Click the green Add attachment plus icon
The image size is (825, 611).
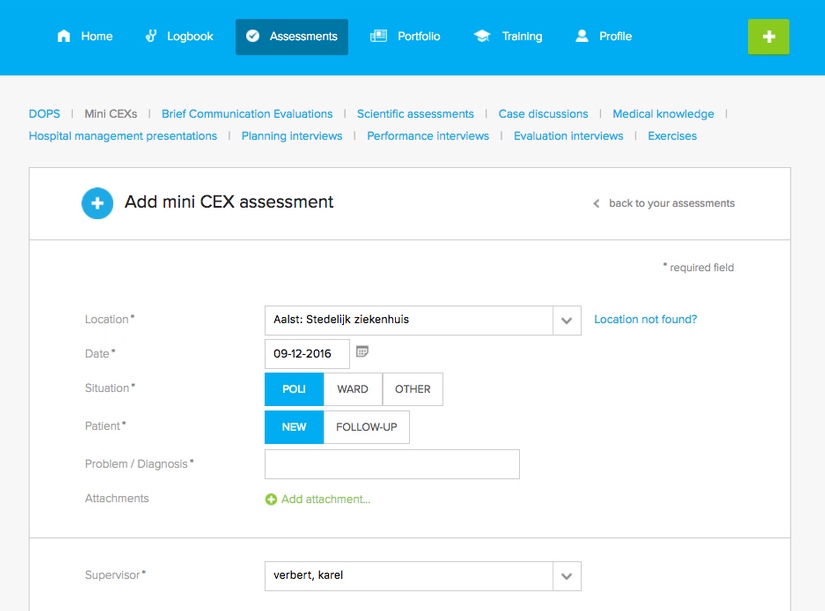tap(271, 499)
